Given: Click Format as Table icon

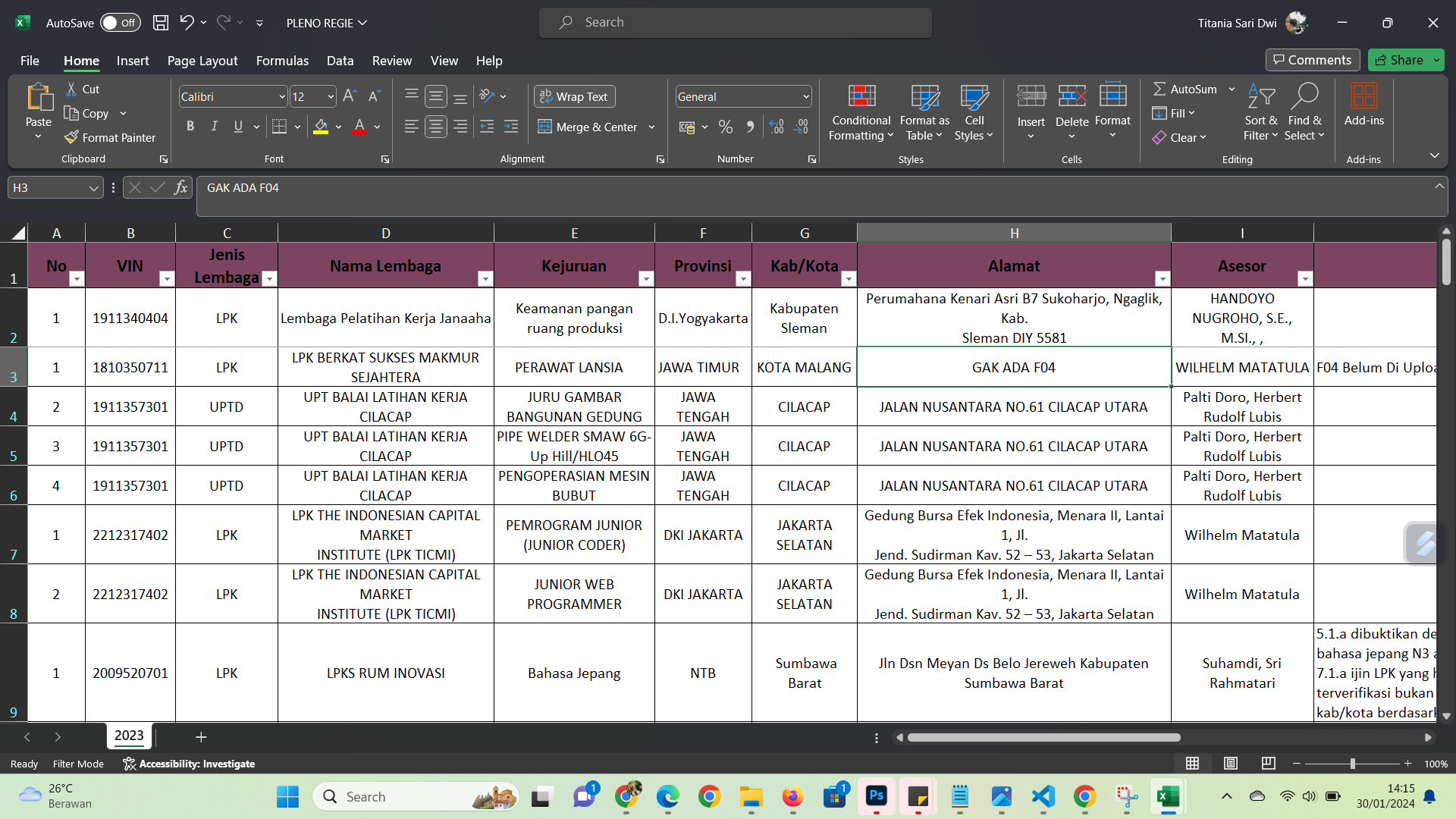Looking at the screenshot, I should pyautogui.click(x=924, y=112).
